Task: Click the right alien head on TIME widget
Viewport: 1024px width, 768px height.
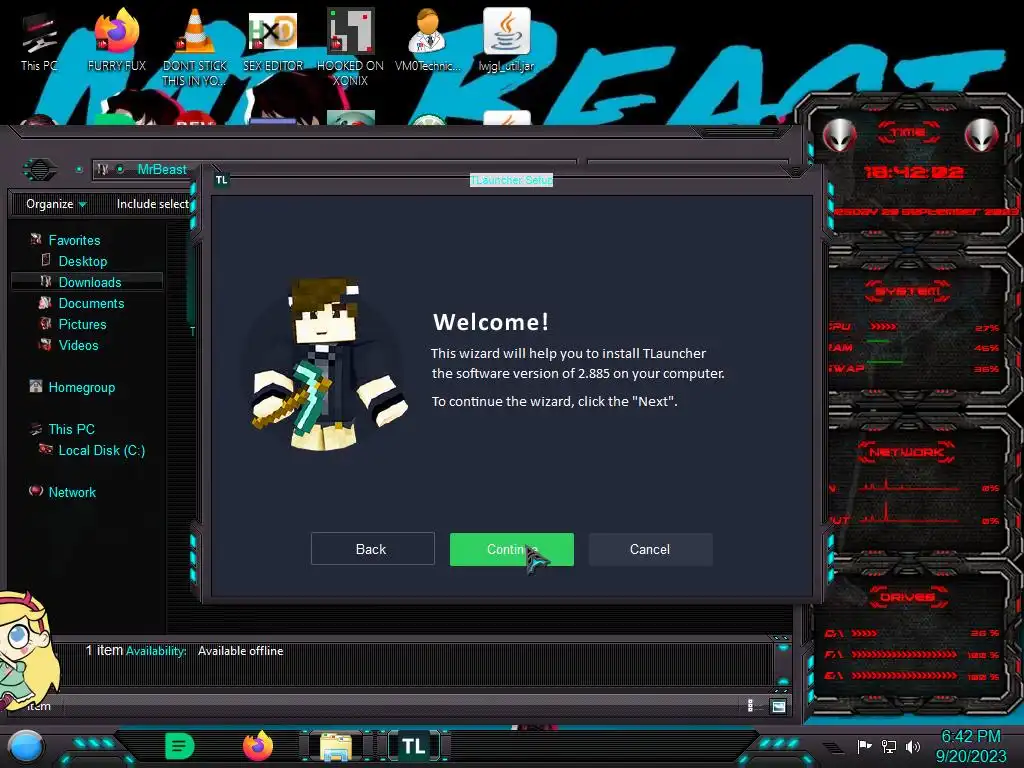Action: (982, 135)
